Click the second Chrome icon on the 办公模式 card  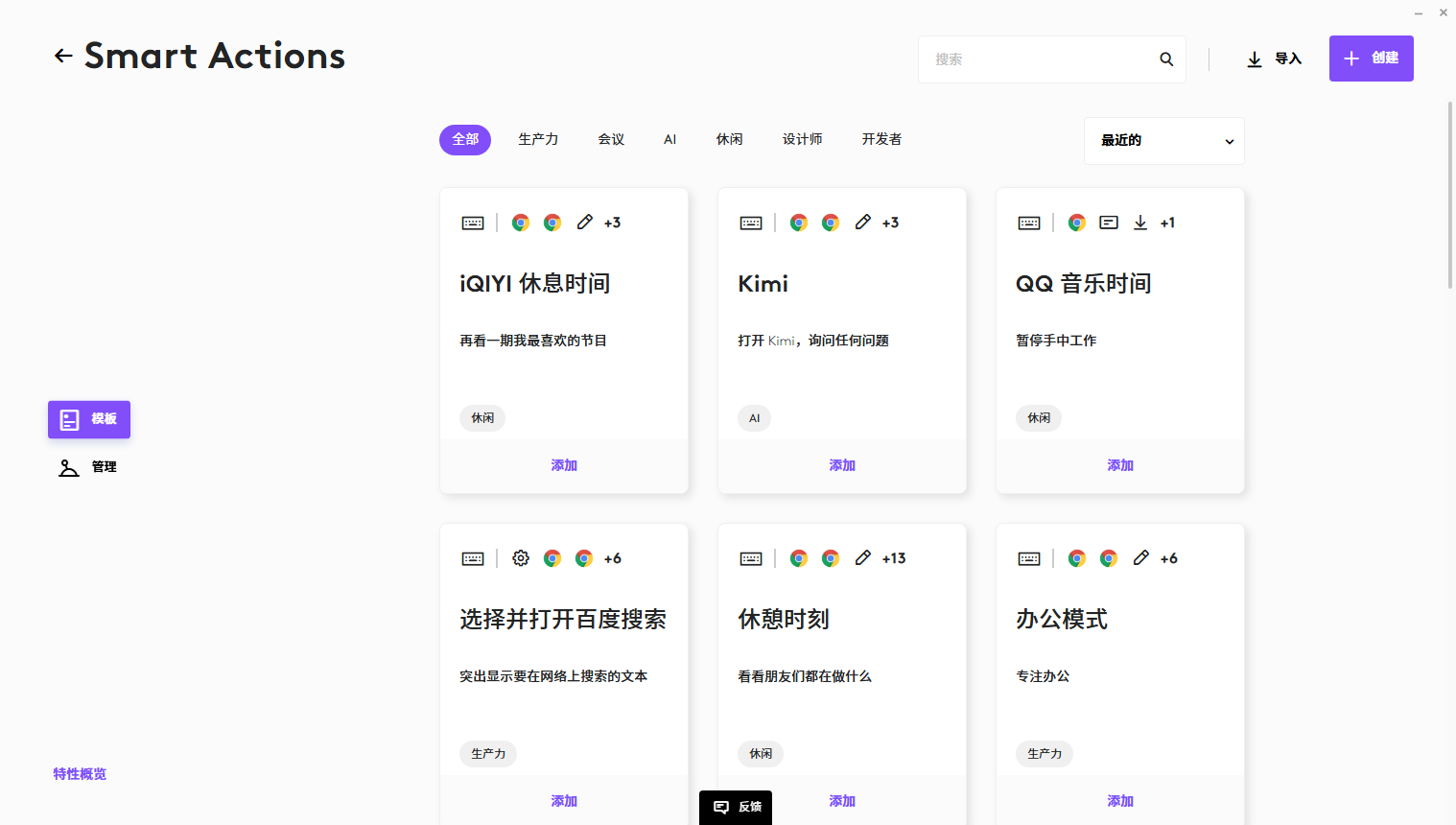1109,558
